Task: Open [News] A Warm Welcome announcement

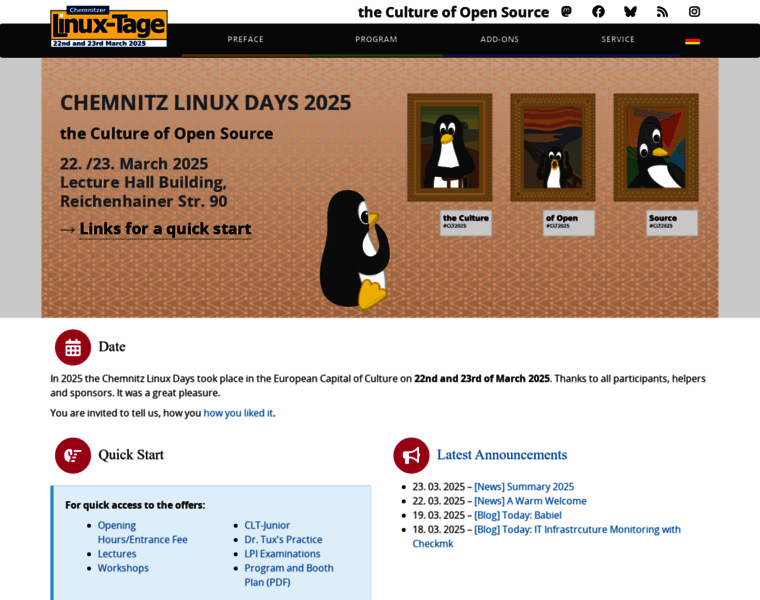Action: point(530,501)
